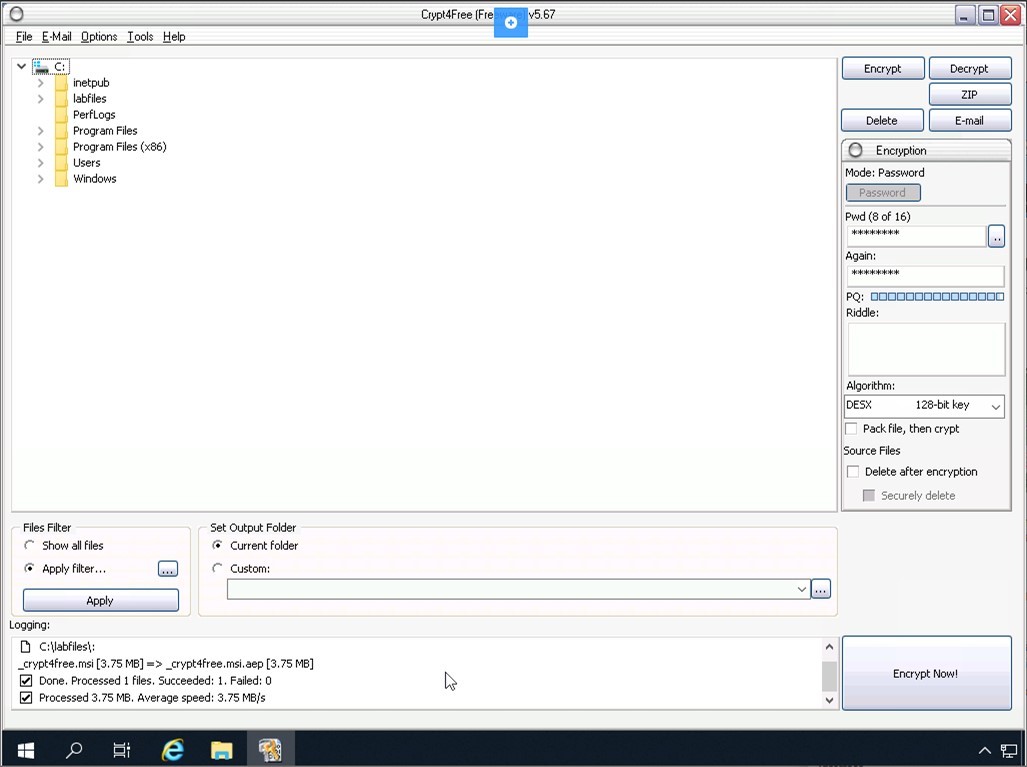The image size is (1027, 767).
Task: Select the Show all files radio button
Action: (x=29, y=546)
